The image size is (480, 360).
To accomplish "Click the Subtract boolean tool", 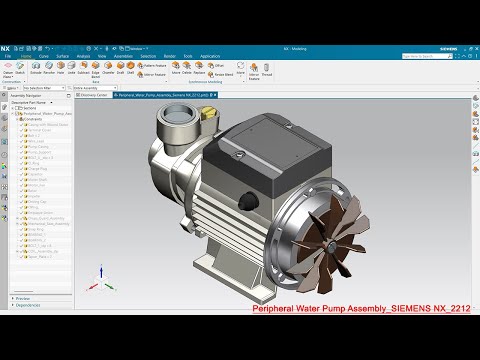I will point(84,68).
